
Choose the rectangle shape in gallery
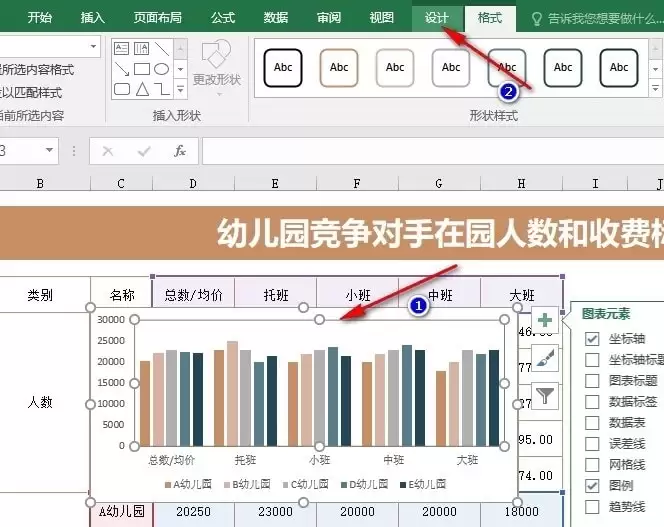[x=142, y=69]
